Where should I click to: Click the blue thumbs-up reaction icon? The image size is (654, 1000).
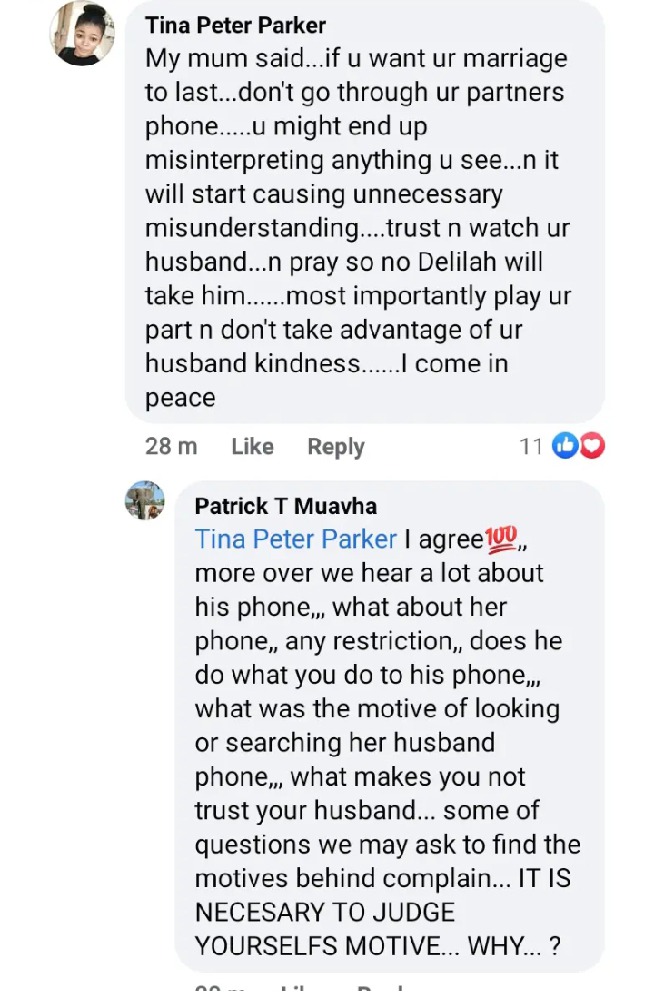pyautogui.click(x=565, y=446)
